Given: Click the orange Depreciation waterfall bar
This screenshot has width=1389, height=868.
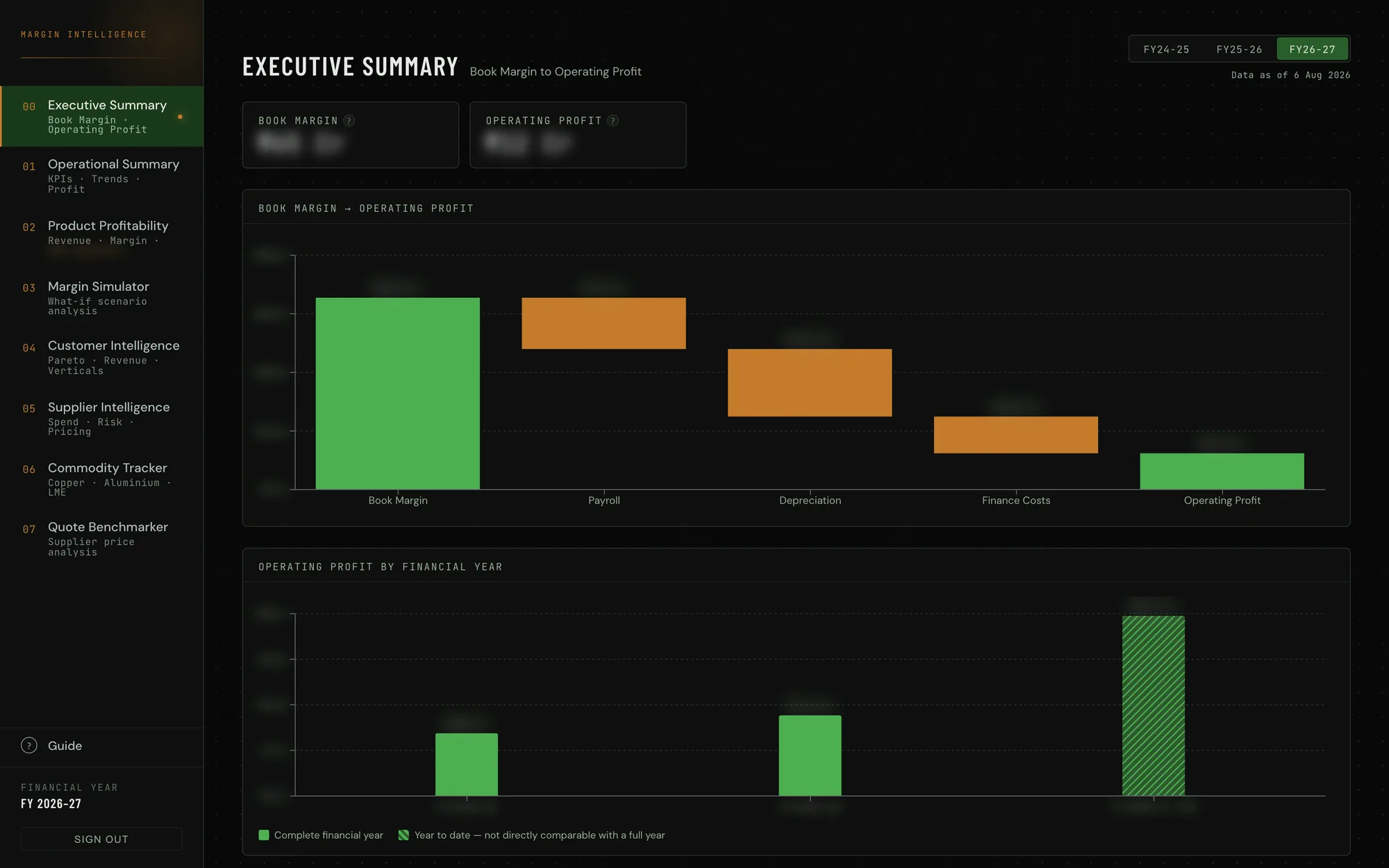Looking at the screenshot, I should pyautogui.click(x=810, y=383).
